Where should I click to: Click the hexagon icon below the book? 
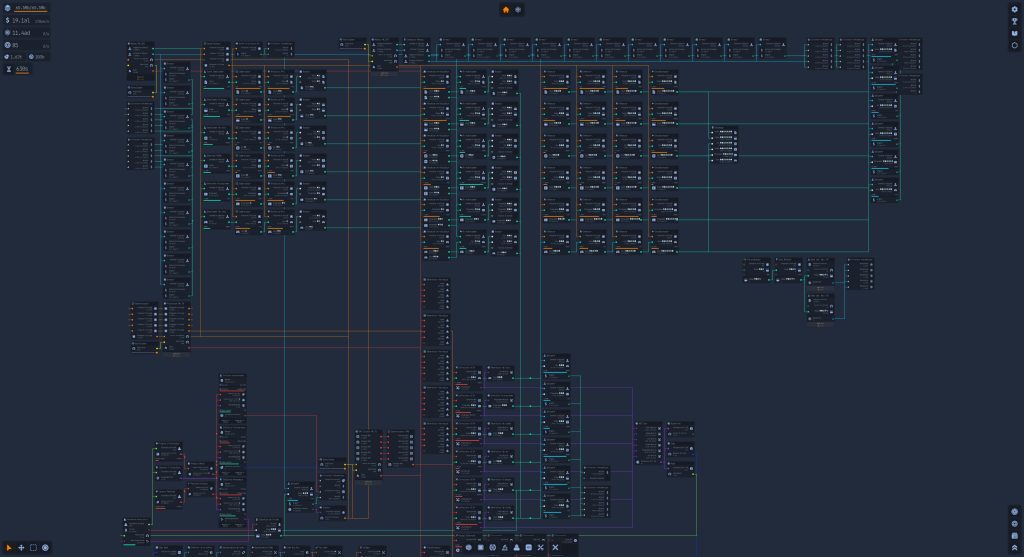(x=1015, y=45)
